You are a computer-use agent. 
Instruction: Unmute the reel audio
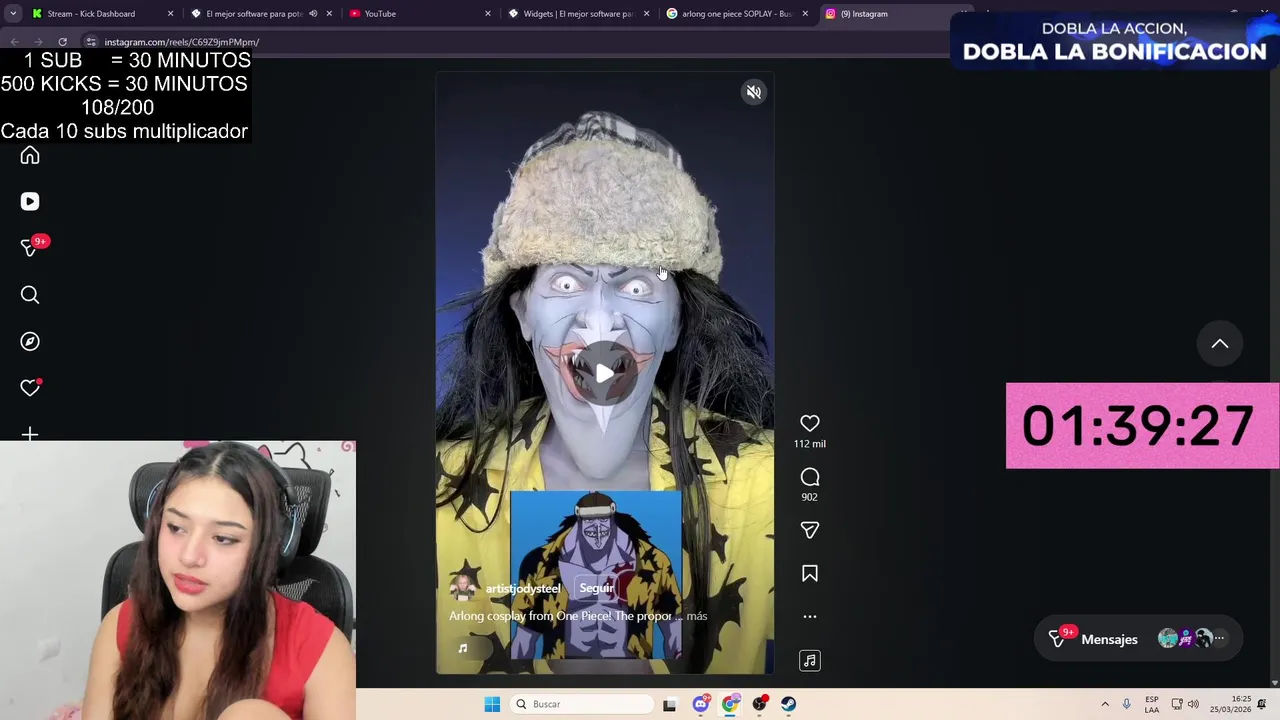click(x=754, y=92)
